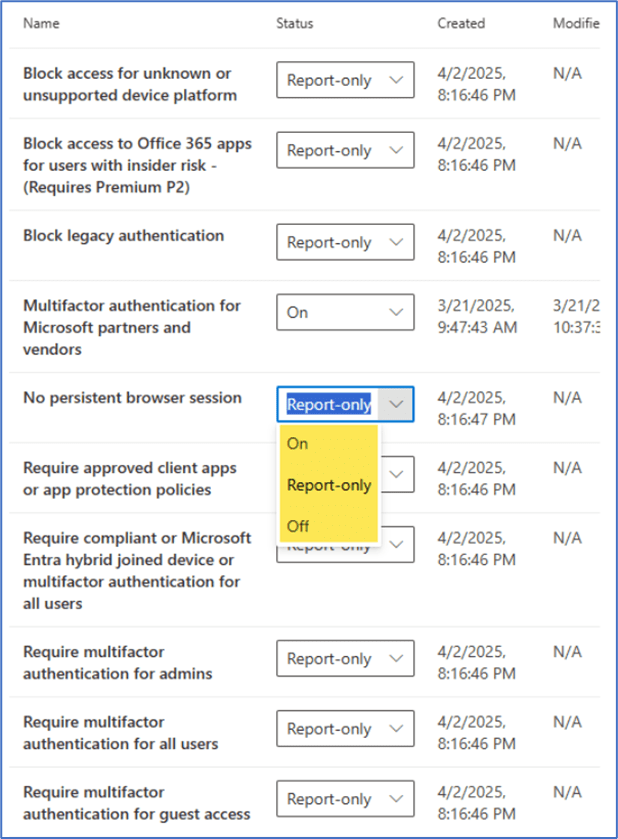
Task: Sort by the Status column header
Action: click(294, 23)
